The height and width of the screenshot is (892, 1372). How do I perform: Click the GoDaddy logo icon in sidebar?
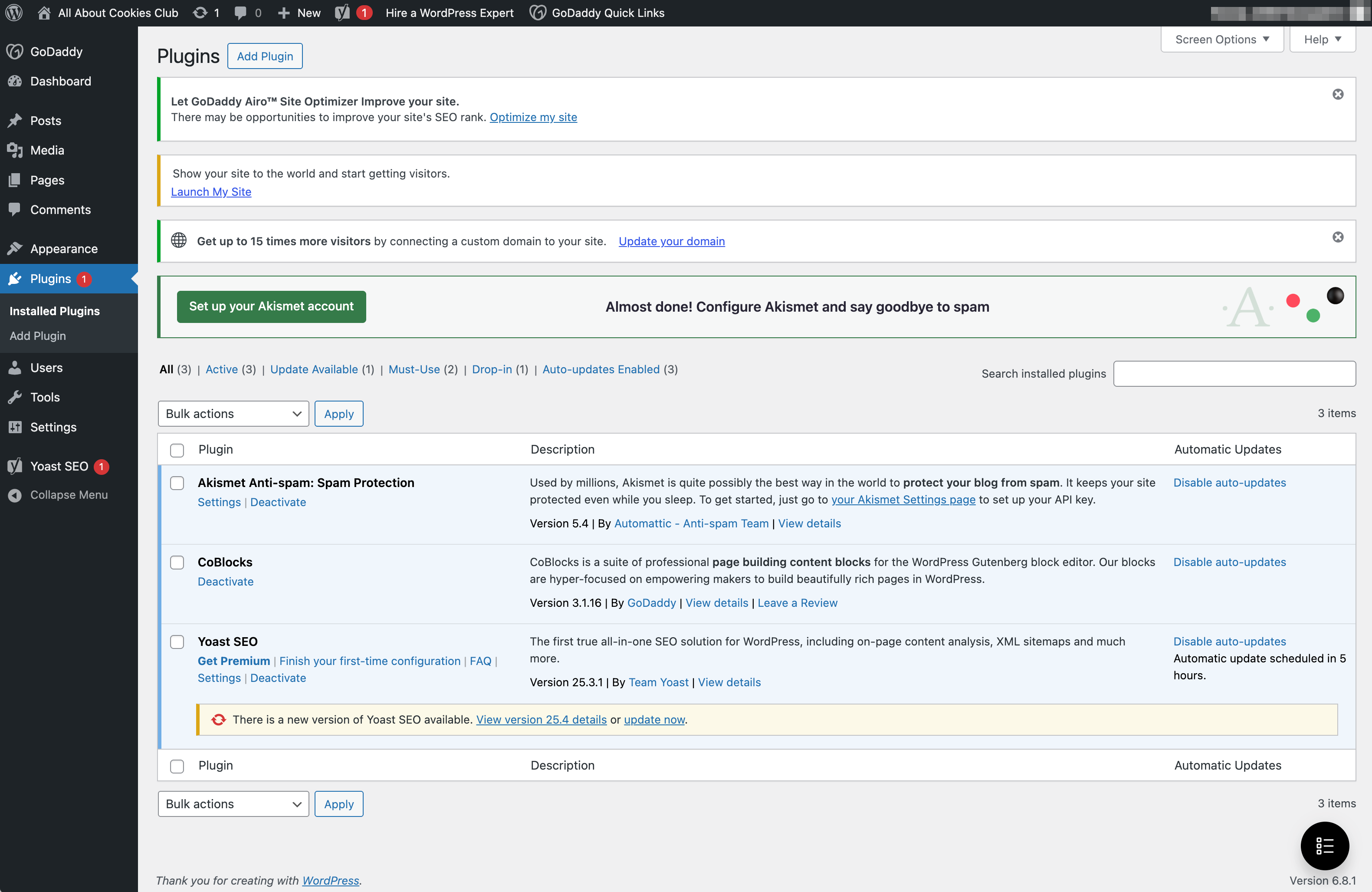15,51
